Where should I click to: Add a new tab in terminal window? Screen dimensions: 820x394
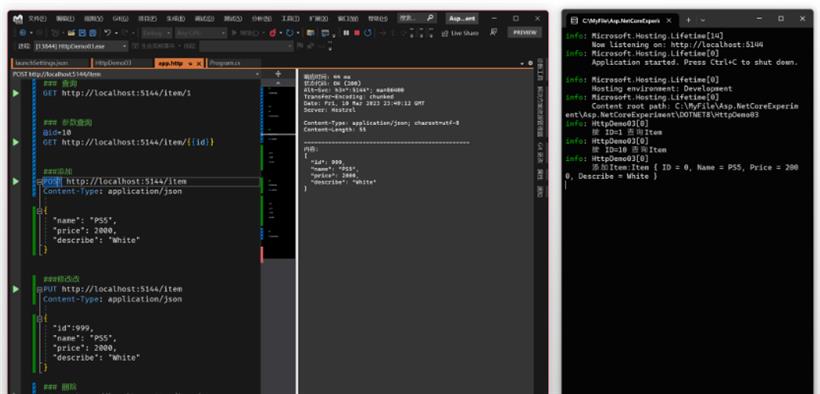tap(688, 20)
